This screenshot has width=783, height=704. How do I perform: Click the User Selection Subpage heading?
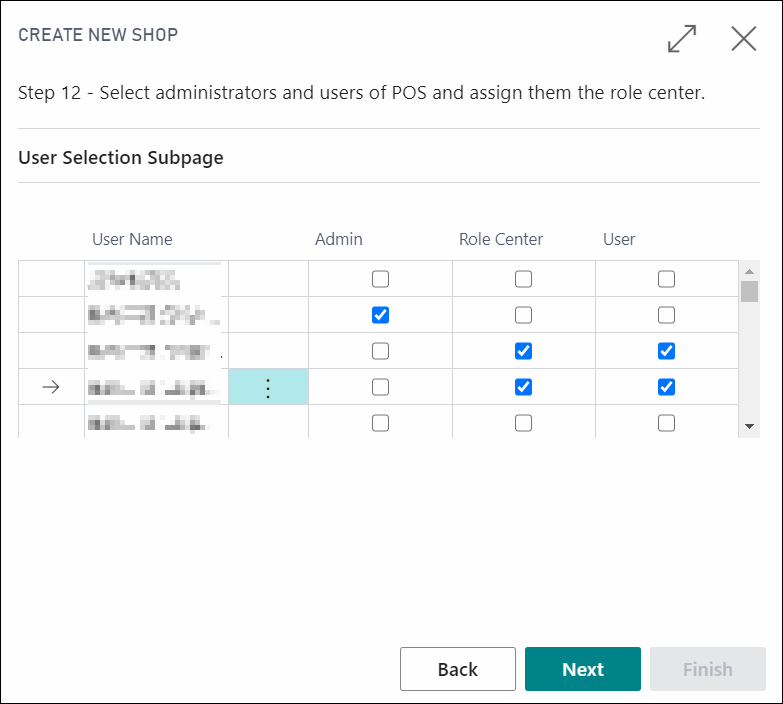[121, 157]
